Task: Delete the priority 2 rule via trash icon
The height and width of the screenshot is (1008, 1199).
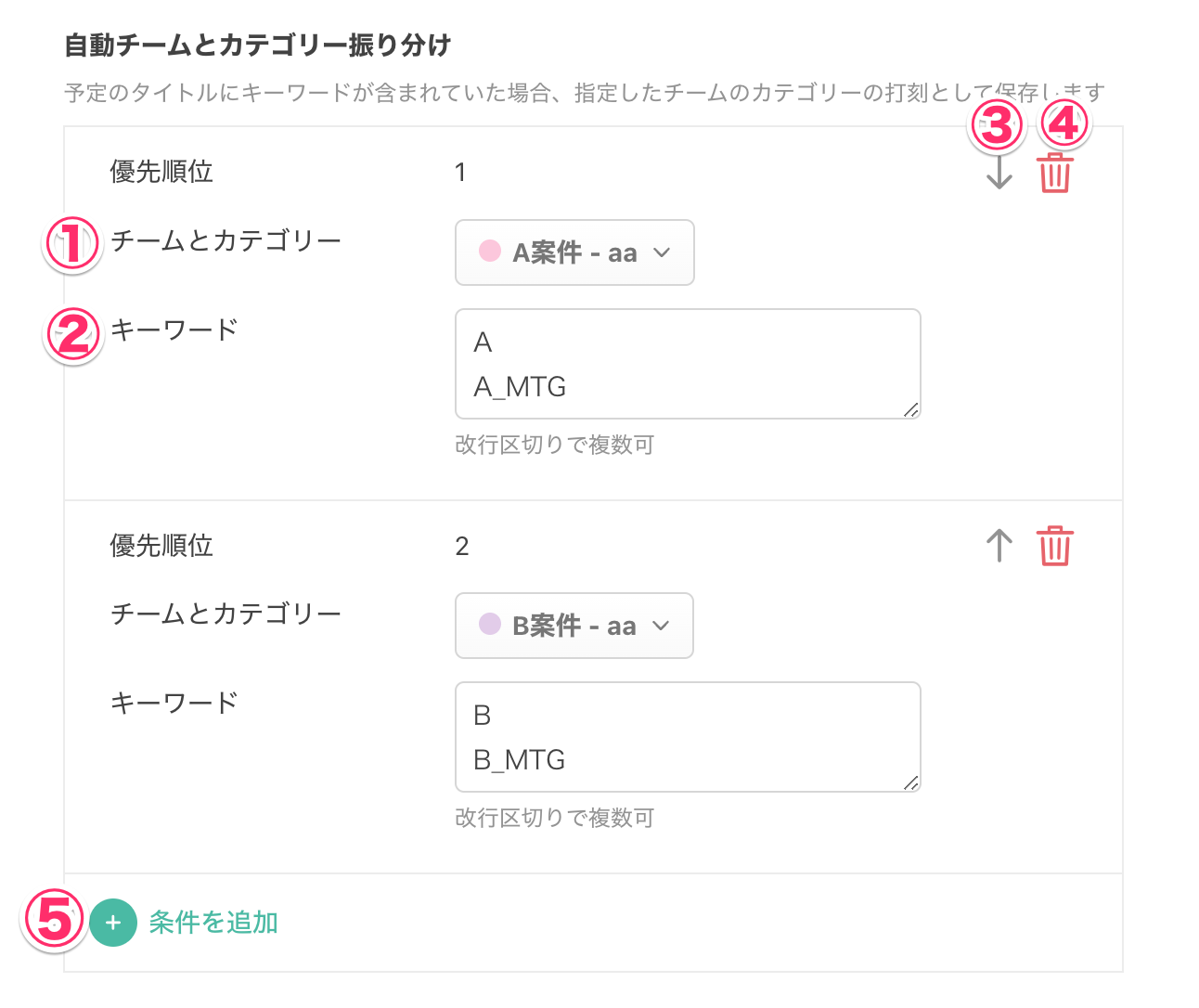Action: (x=1054, y=546)
